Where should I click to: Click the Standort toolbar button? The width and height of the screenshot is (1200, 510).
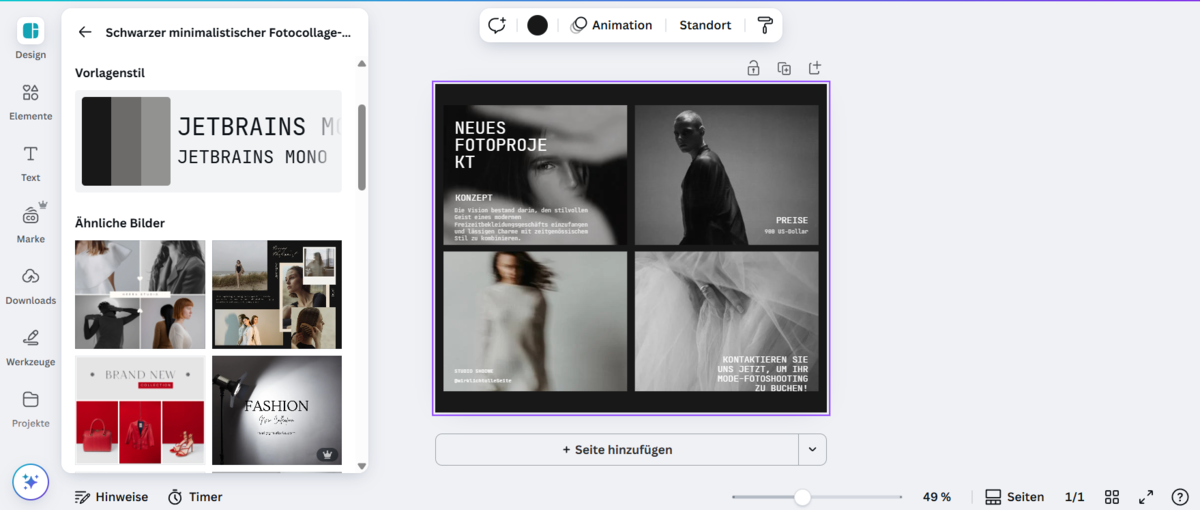(x=705, y=25)
